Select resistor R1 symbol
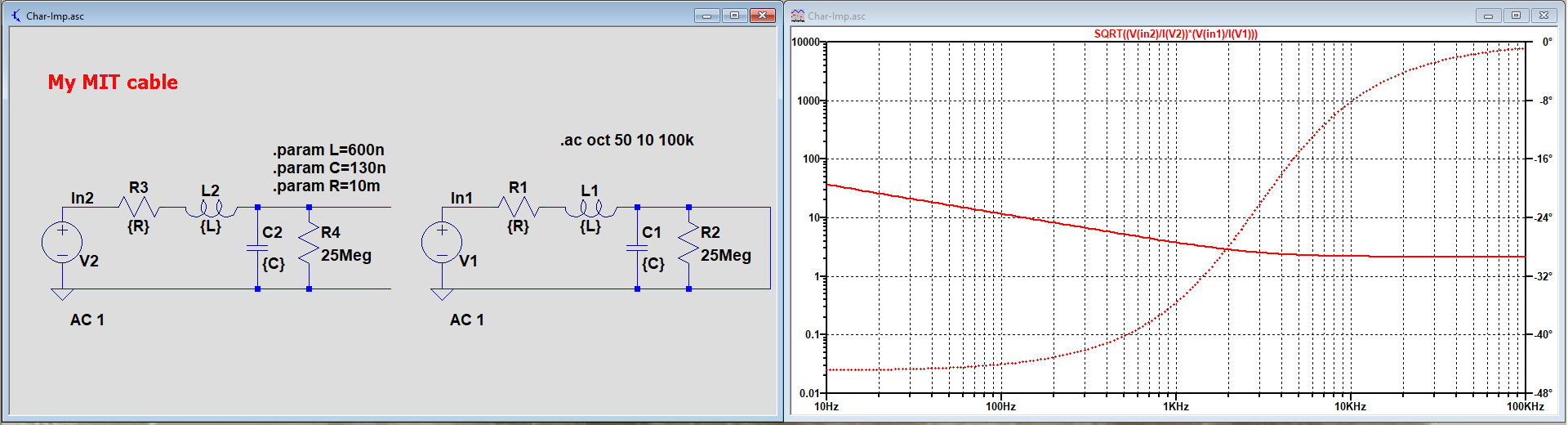The height and width of the screenshot is (425, 1568). pyautogui.click(x=519, y=207)
